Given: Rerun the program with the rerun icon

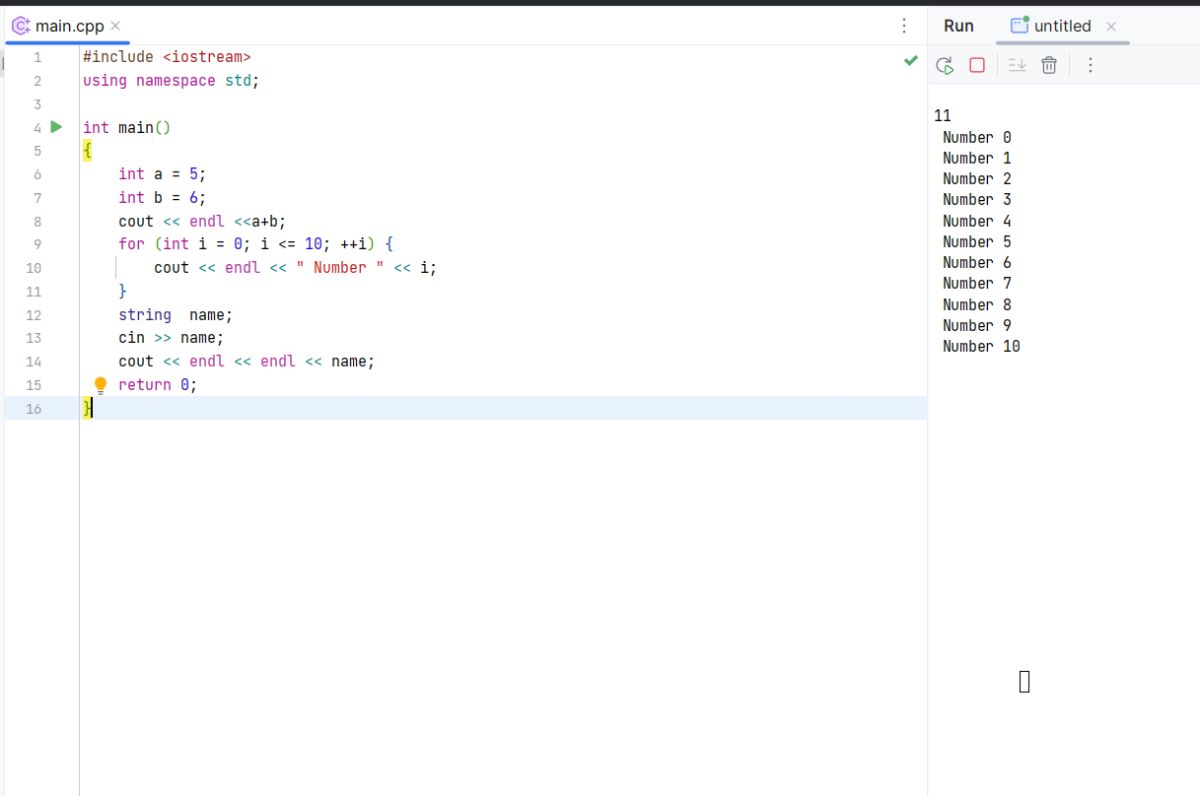Looking at the screenshot, I should click(x=945, y=65).
